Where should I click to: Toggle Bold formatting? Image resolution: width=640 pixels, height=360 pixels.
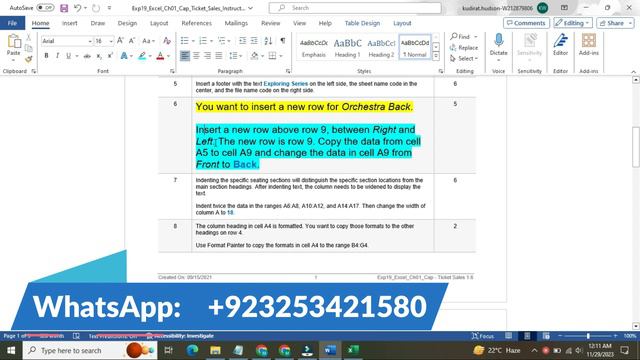tap(46, 56)
